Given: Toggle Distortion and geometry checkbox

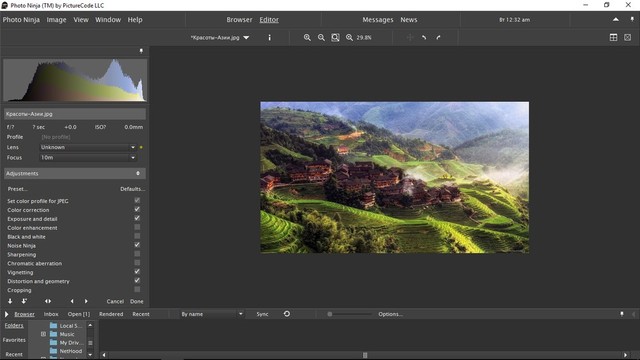Looking at the screenshot, I should [137, 280].
